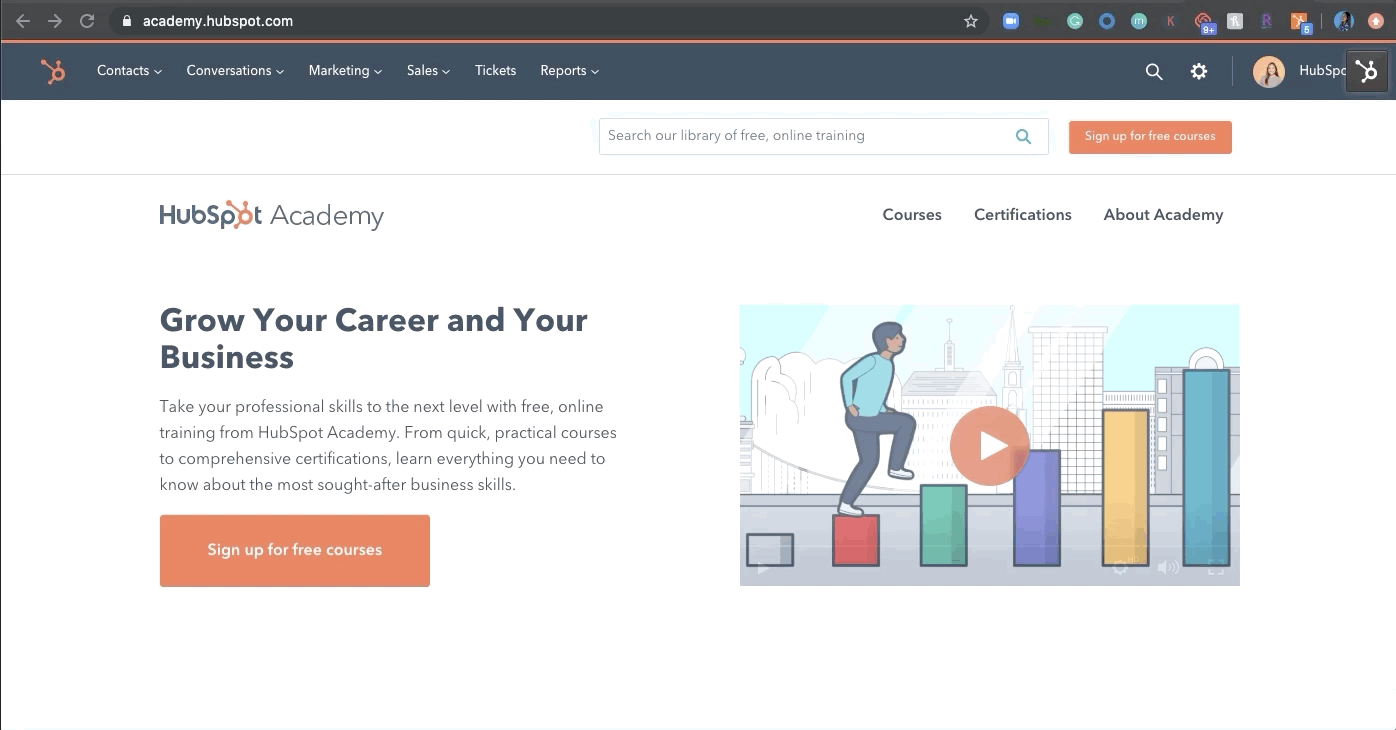Click the orange update arrow icon in Chrome
This screenshot has width=1396, height=730.
[x=1376, y=21]
